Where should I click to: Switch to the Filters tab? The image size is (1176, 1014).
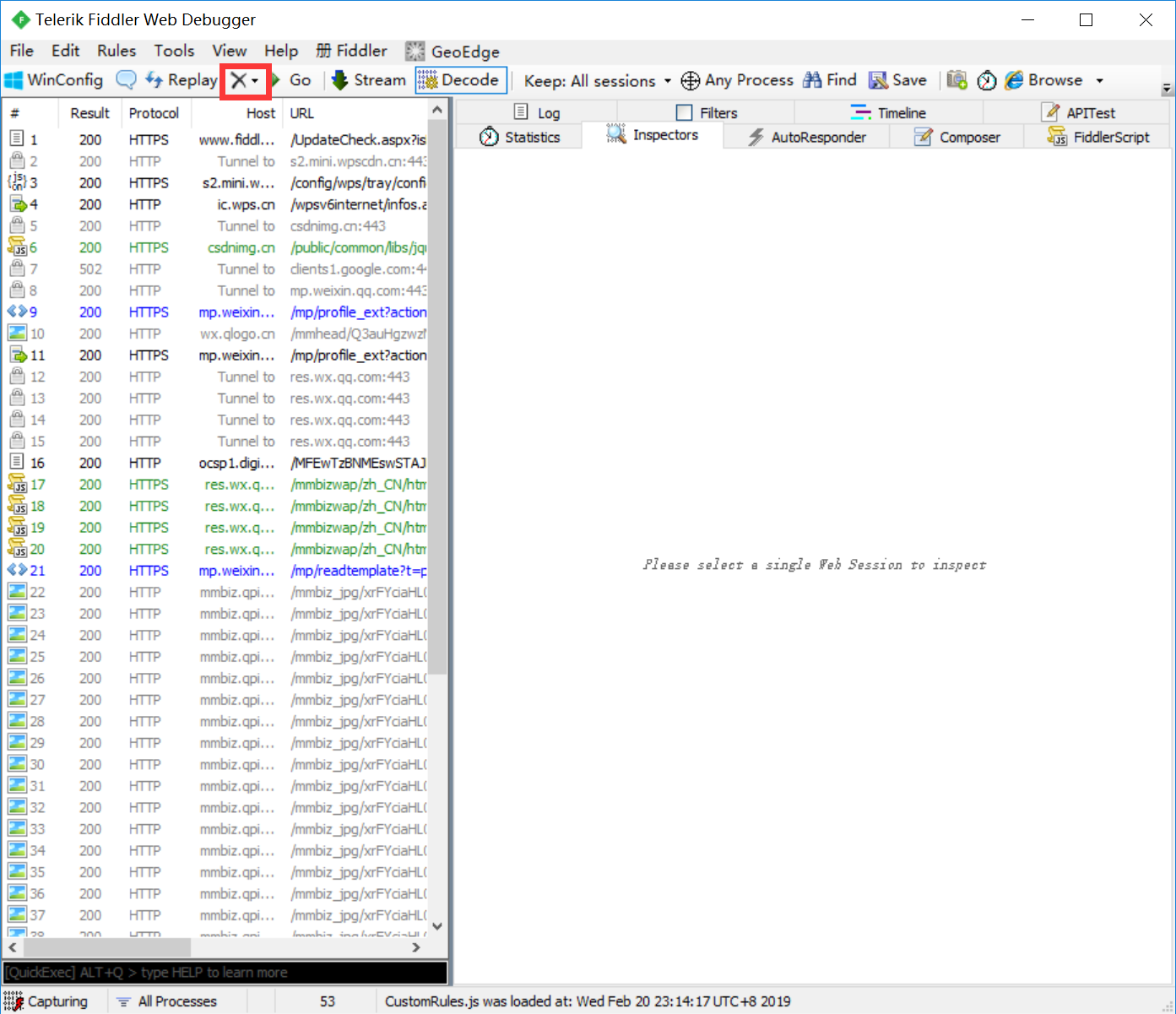point(707,112)
